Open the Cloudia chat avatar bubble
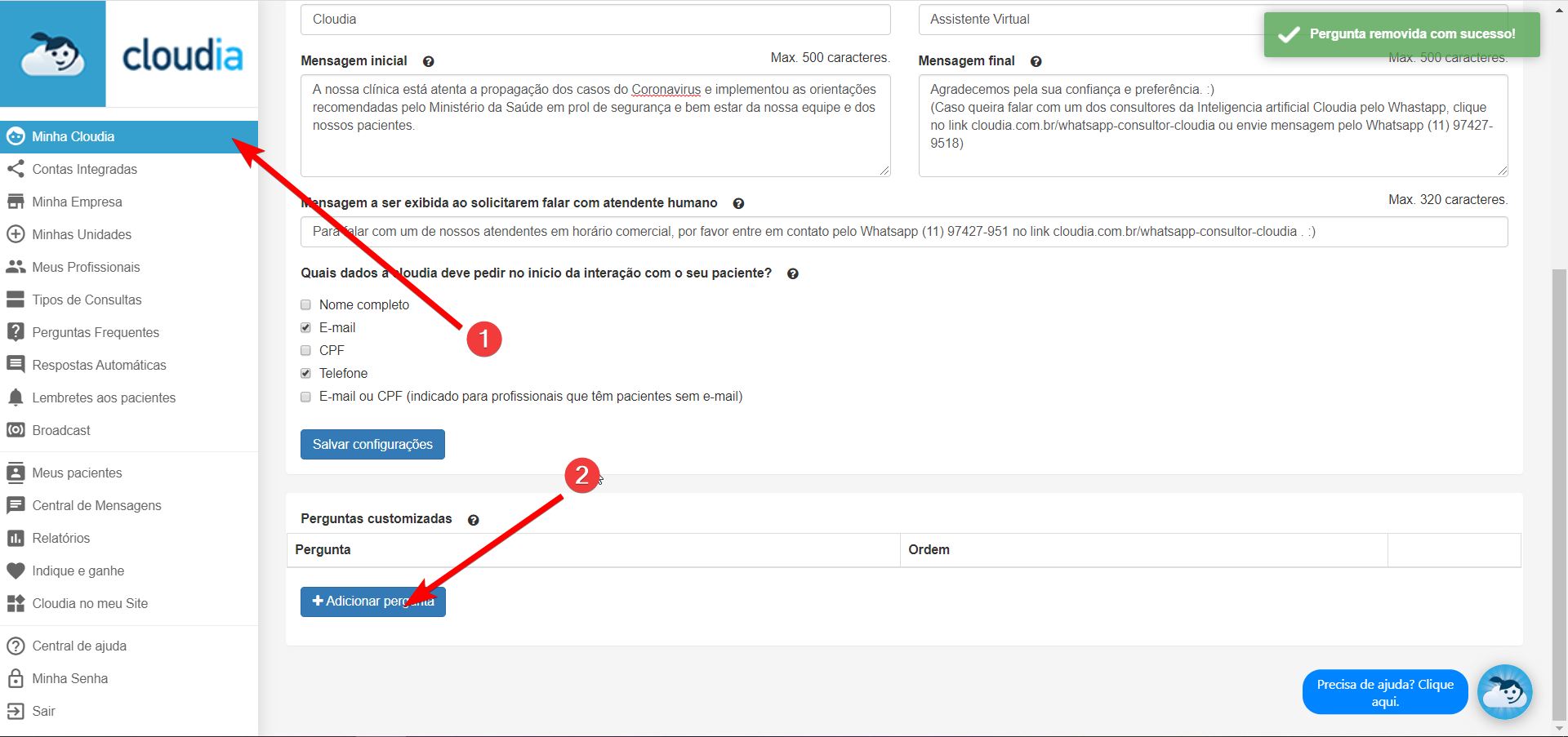 pos(1504,692)
